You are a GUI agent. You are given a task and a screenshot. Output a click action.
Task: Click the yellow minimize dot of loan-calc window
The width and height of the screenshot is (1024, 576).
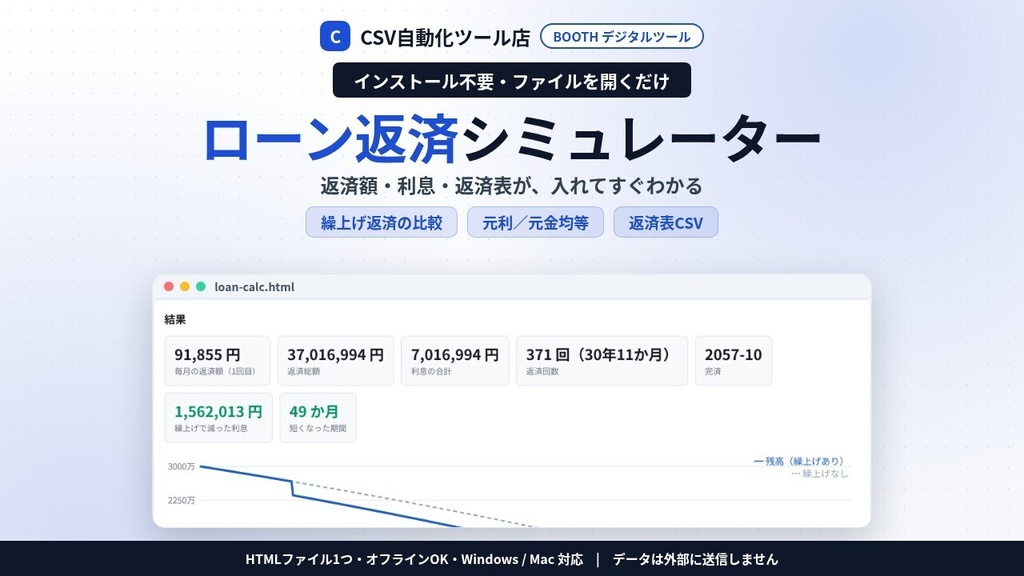[185, 286]
